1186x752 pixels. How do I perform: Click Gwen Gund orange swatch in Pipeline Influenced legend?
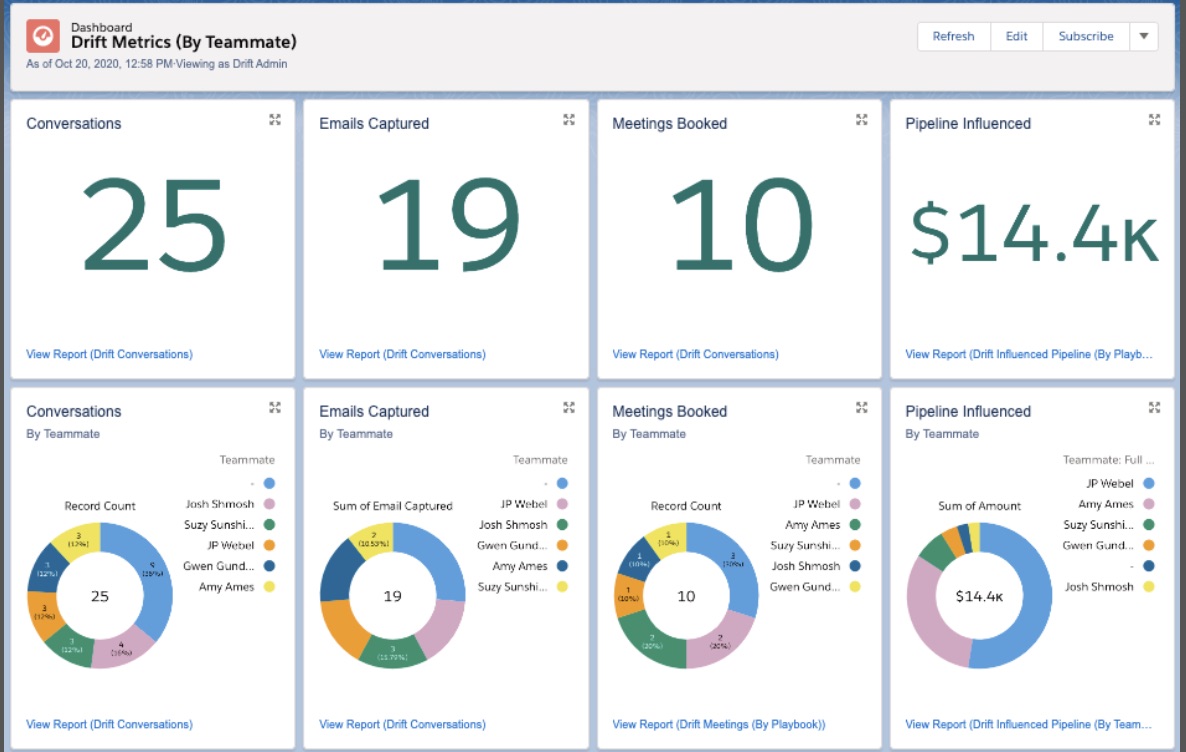pos(1148,545)
